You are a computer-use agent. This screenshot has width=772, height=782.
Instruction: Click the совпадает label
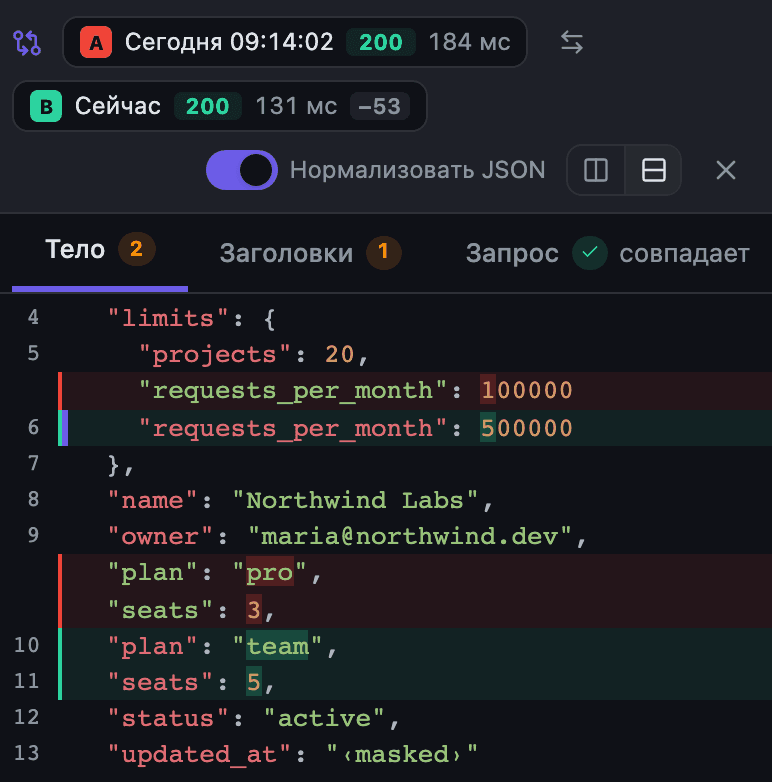point(684,253)
